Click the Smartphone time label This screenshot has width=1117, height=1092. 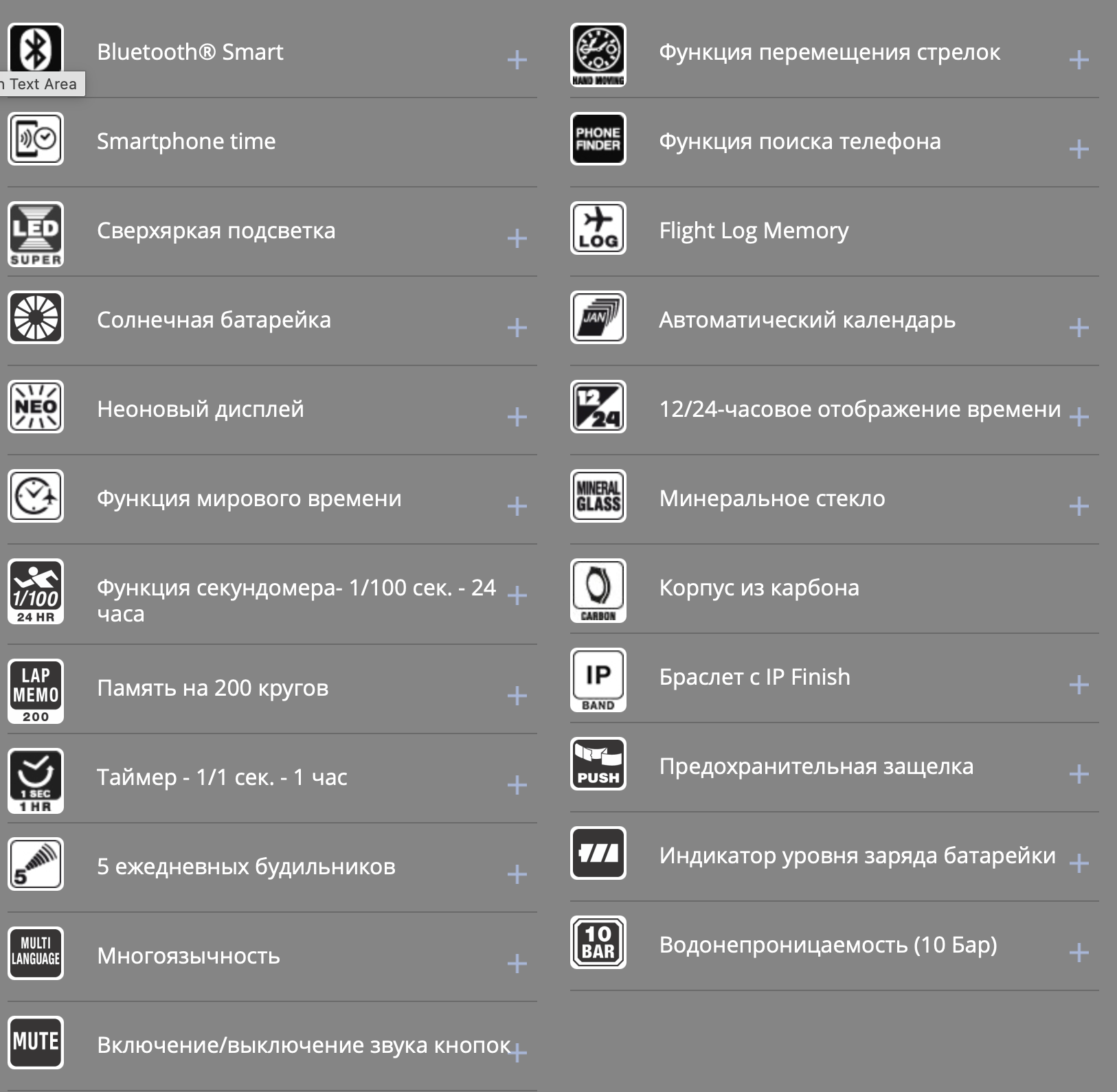[186, 141]
